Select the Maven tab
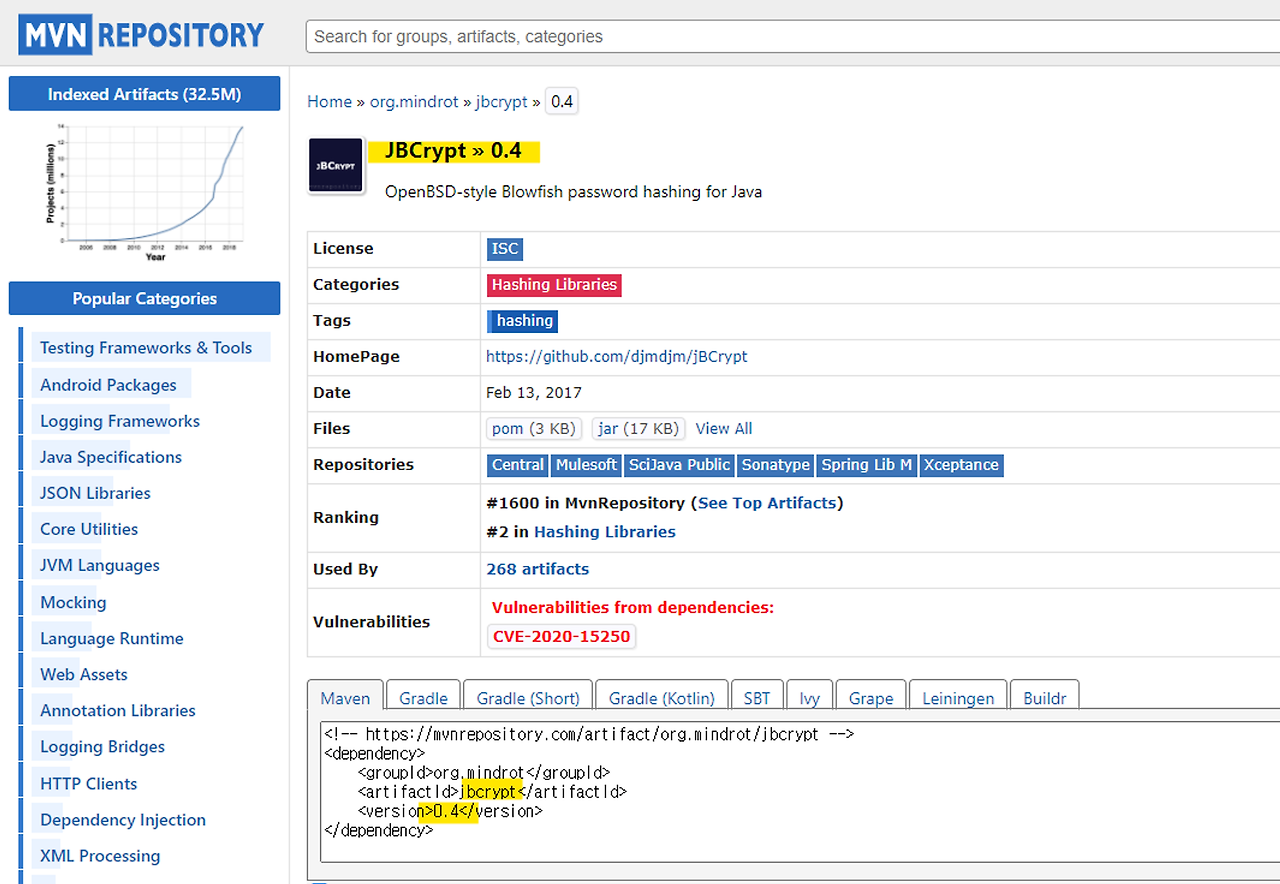This screenshot has width=1280, height=884. point(345,697)
